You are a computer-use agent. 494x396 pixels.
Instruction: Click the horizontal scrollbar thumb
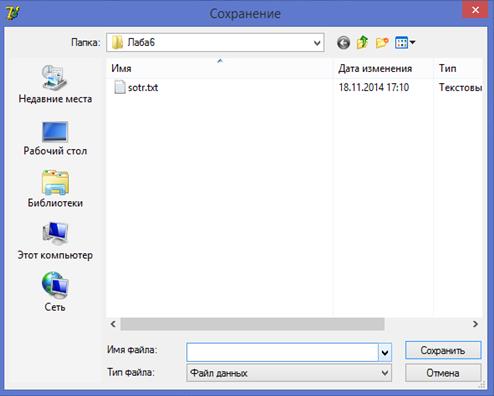tap(252, 324)
